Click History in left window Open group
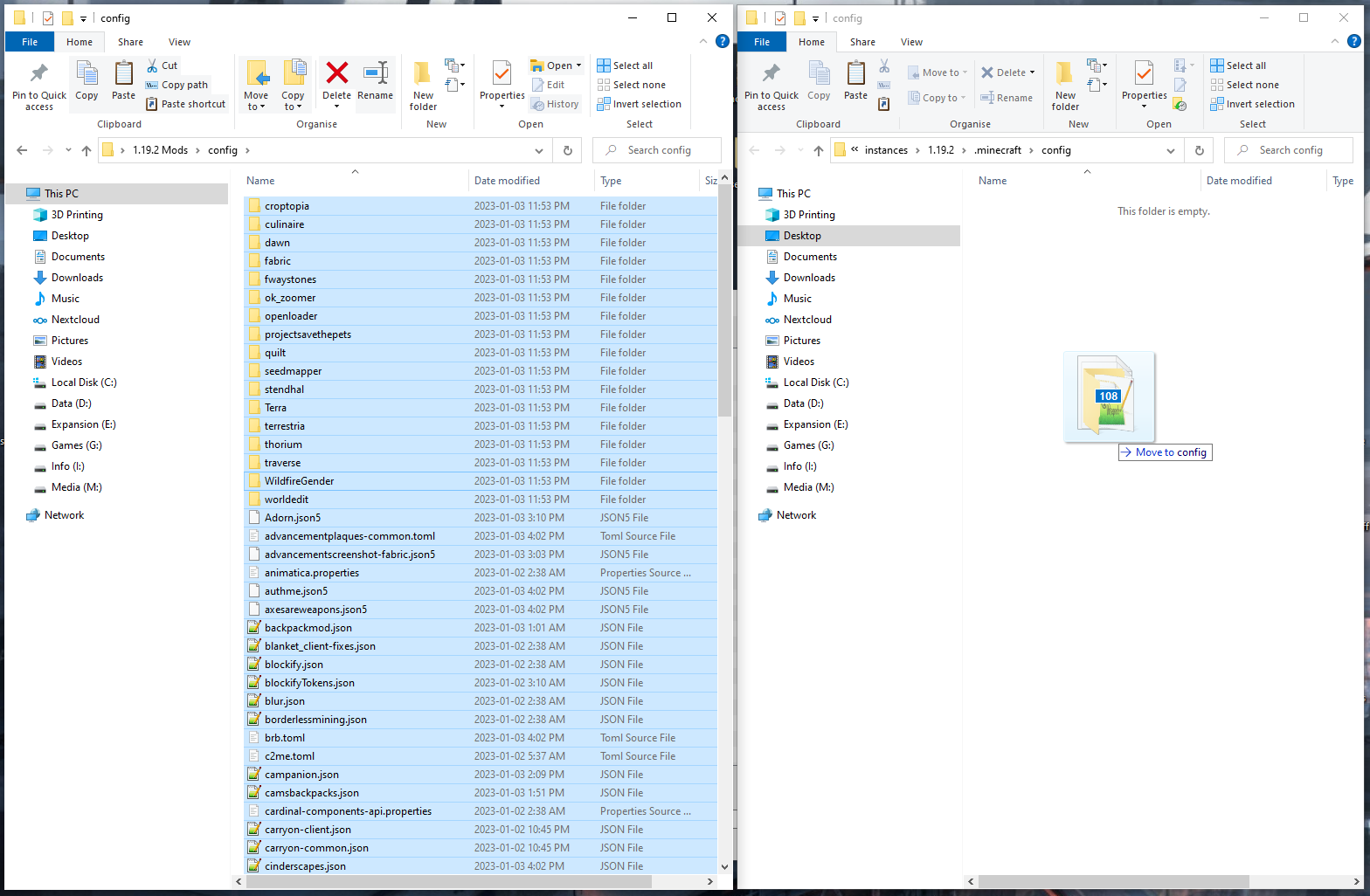 [x=555, y=104]
